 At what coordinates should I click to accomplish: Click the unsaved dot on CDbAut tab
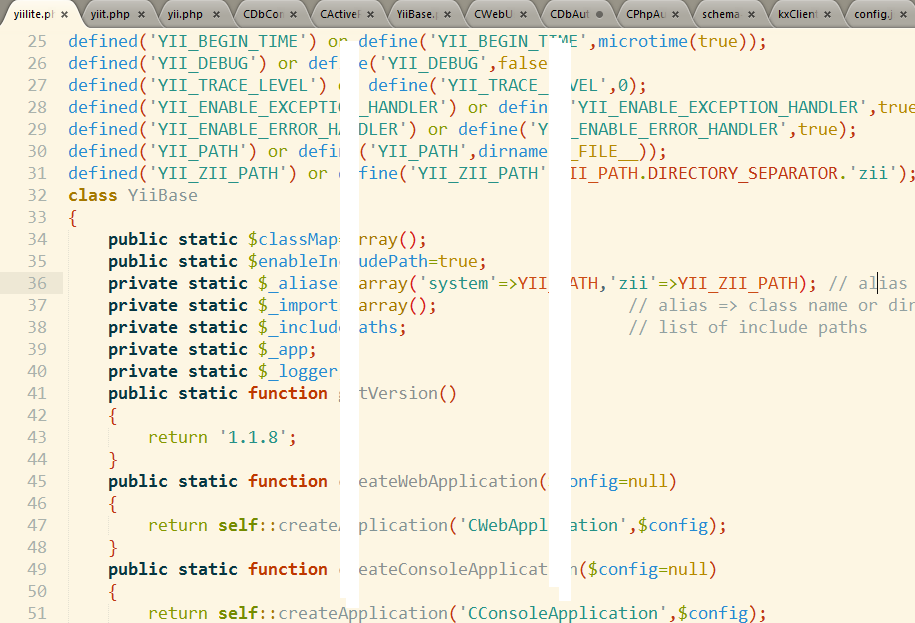click(599, 15)
